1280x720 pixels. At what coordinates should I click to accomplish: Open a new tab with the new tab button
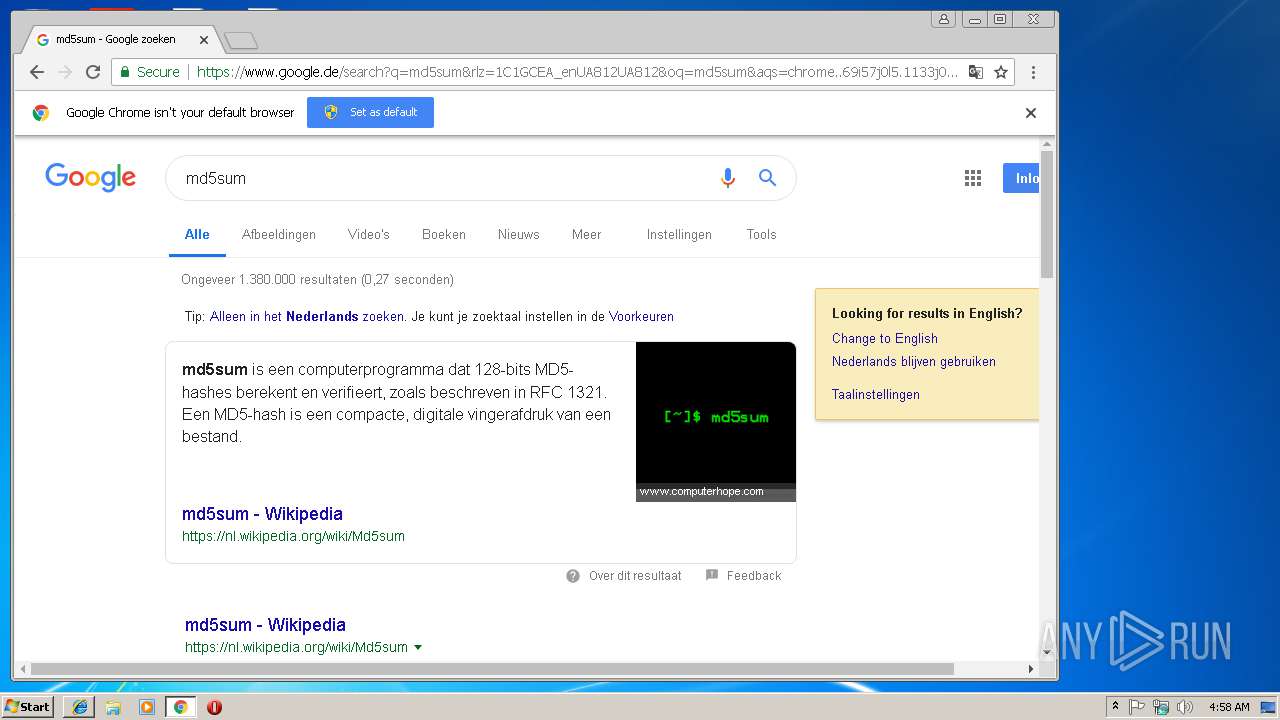coord(241,40)
